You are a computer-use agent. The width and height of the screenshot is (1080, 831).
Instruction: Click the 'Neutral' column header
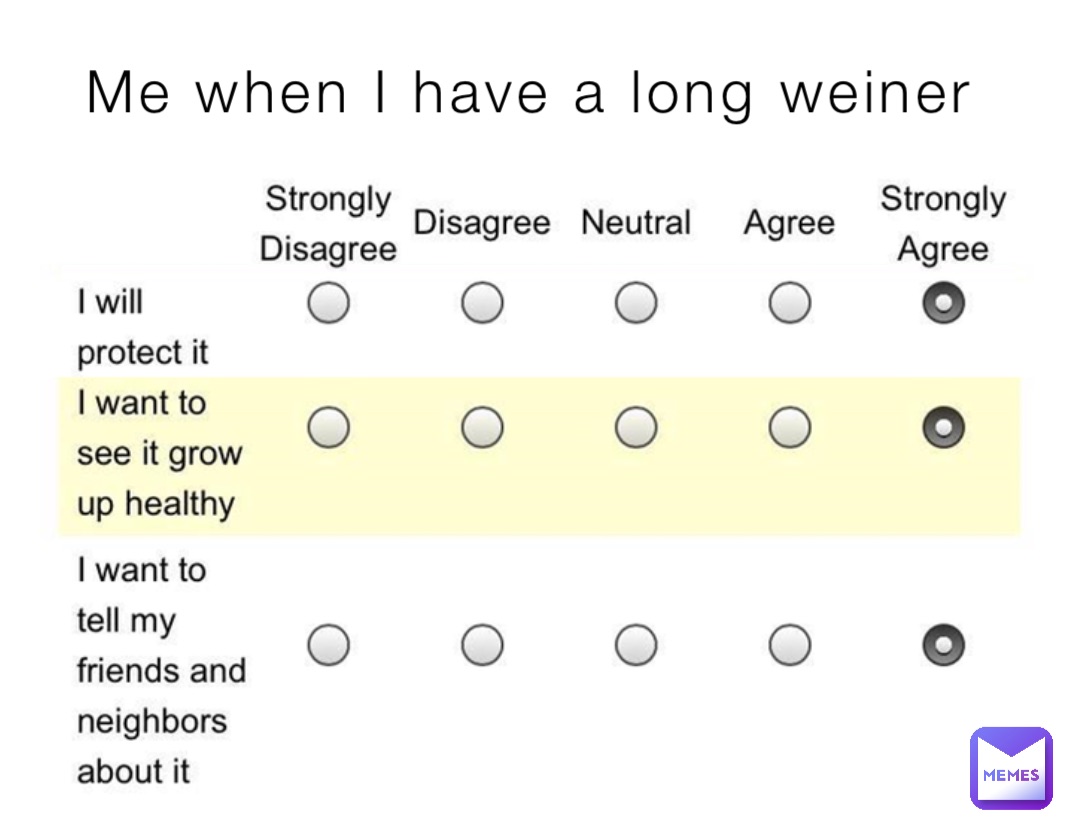coord(635,222)
